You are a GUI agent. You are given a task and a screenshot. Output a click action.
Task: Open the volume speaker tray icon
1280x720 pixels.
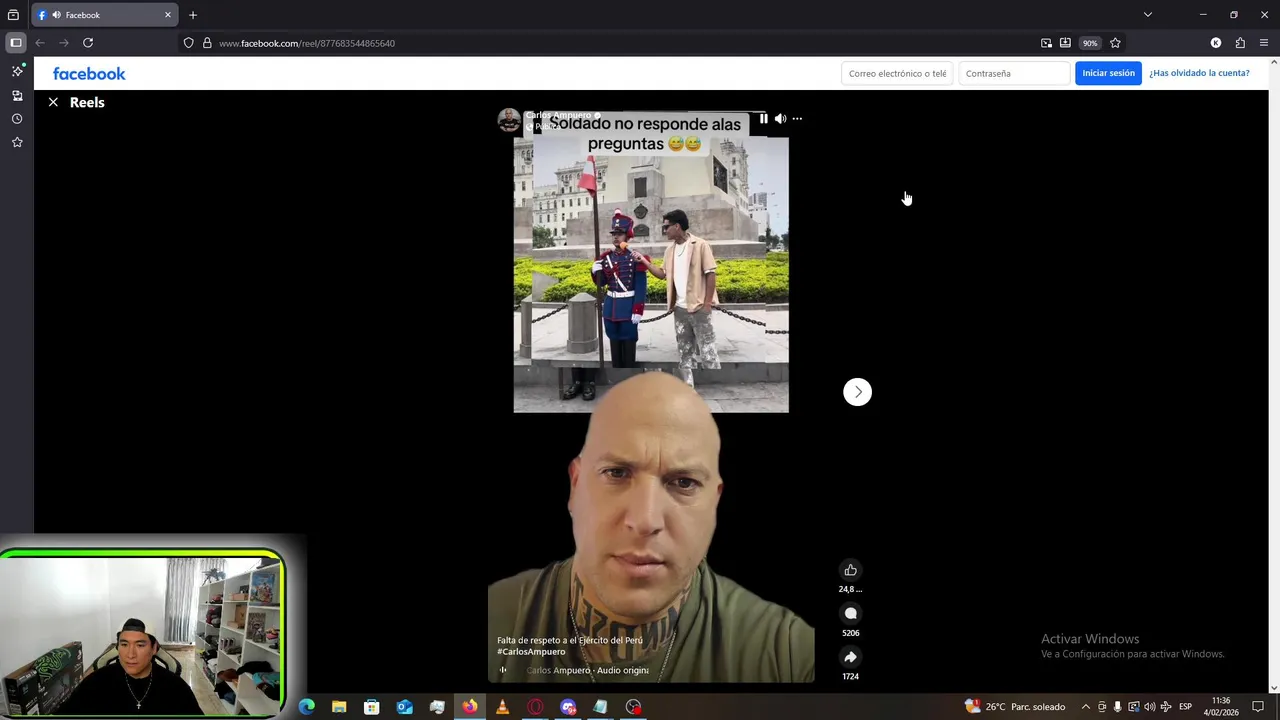coord(1149,707)
